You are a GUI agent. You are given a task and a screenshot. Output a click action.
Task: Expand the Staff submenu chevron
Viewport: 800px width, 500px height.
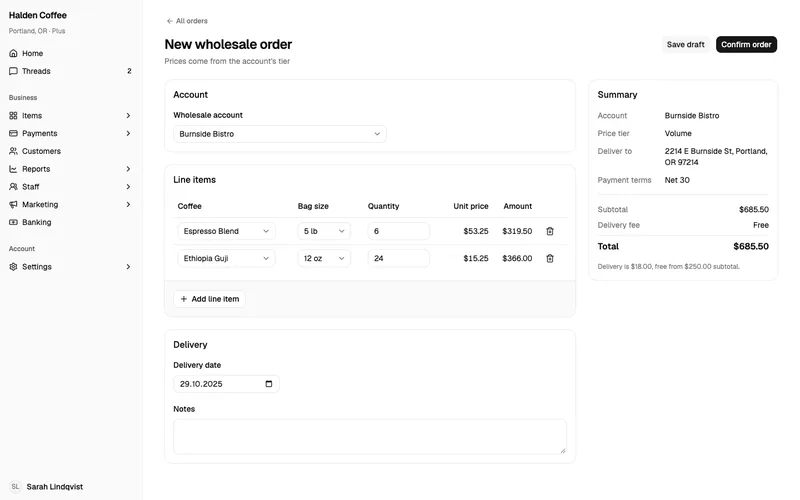coord(128,187)
